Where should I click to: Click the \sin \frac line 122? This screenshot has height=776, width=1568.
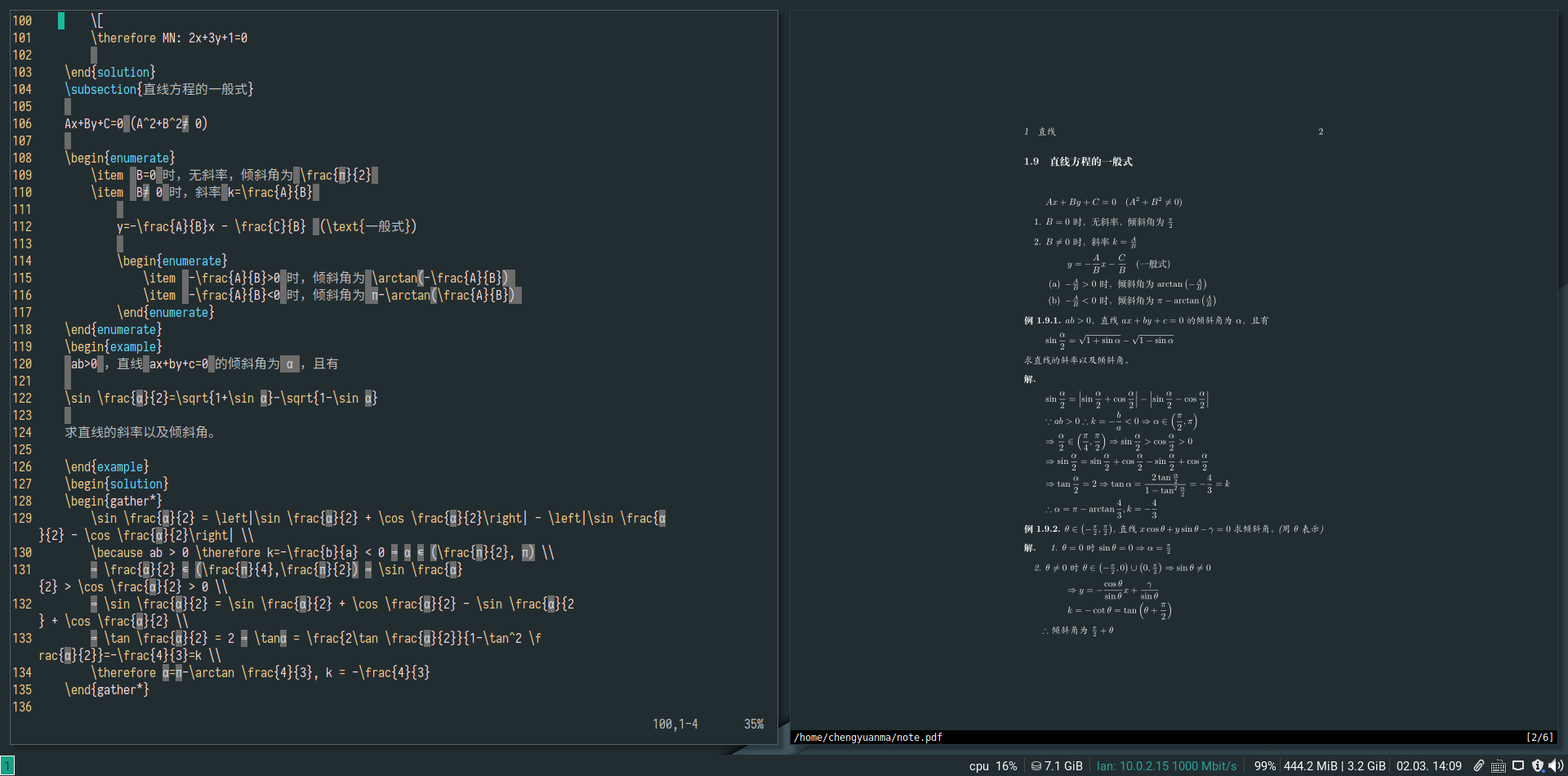tap(221, 398)
